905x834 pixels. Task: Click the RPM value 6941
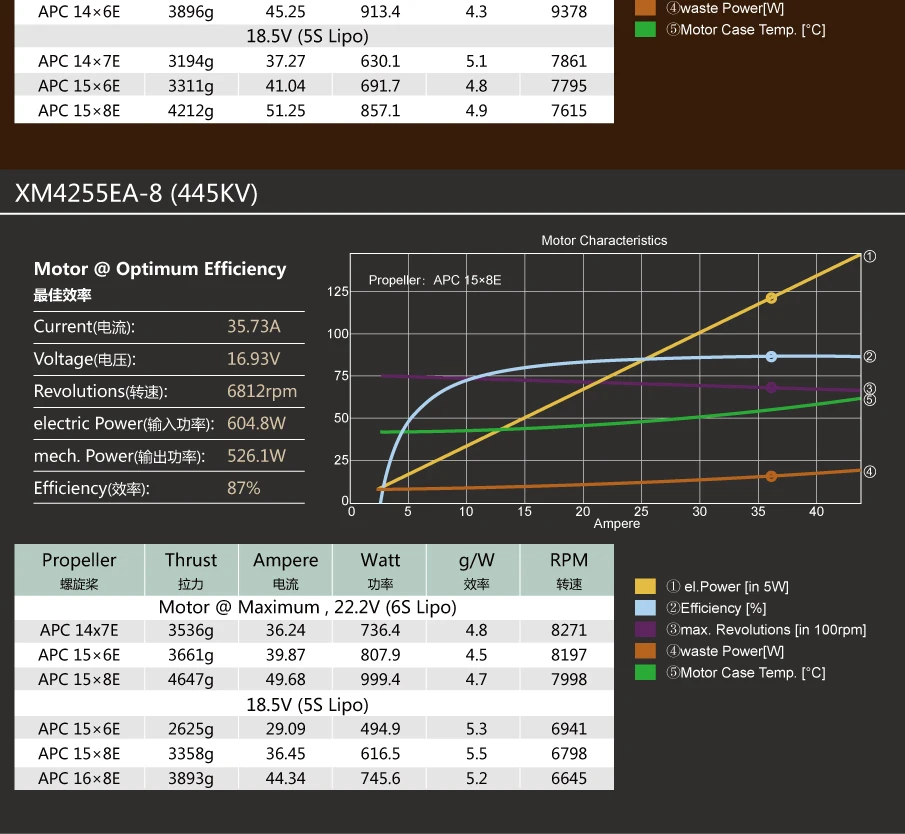pyautogui.click(x=569, y=728)
